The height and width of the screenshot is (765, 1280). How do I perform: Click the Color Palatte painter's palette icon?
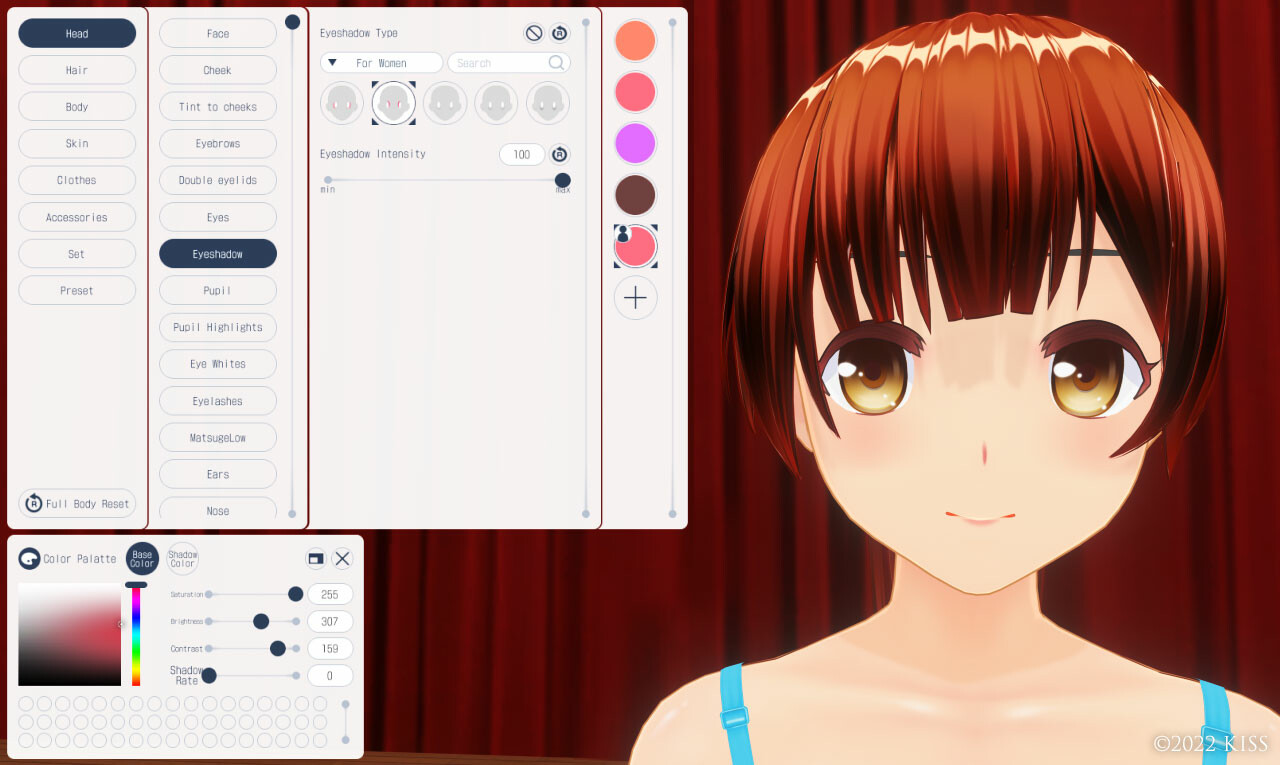click(27, 558)
